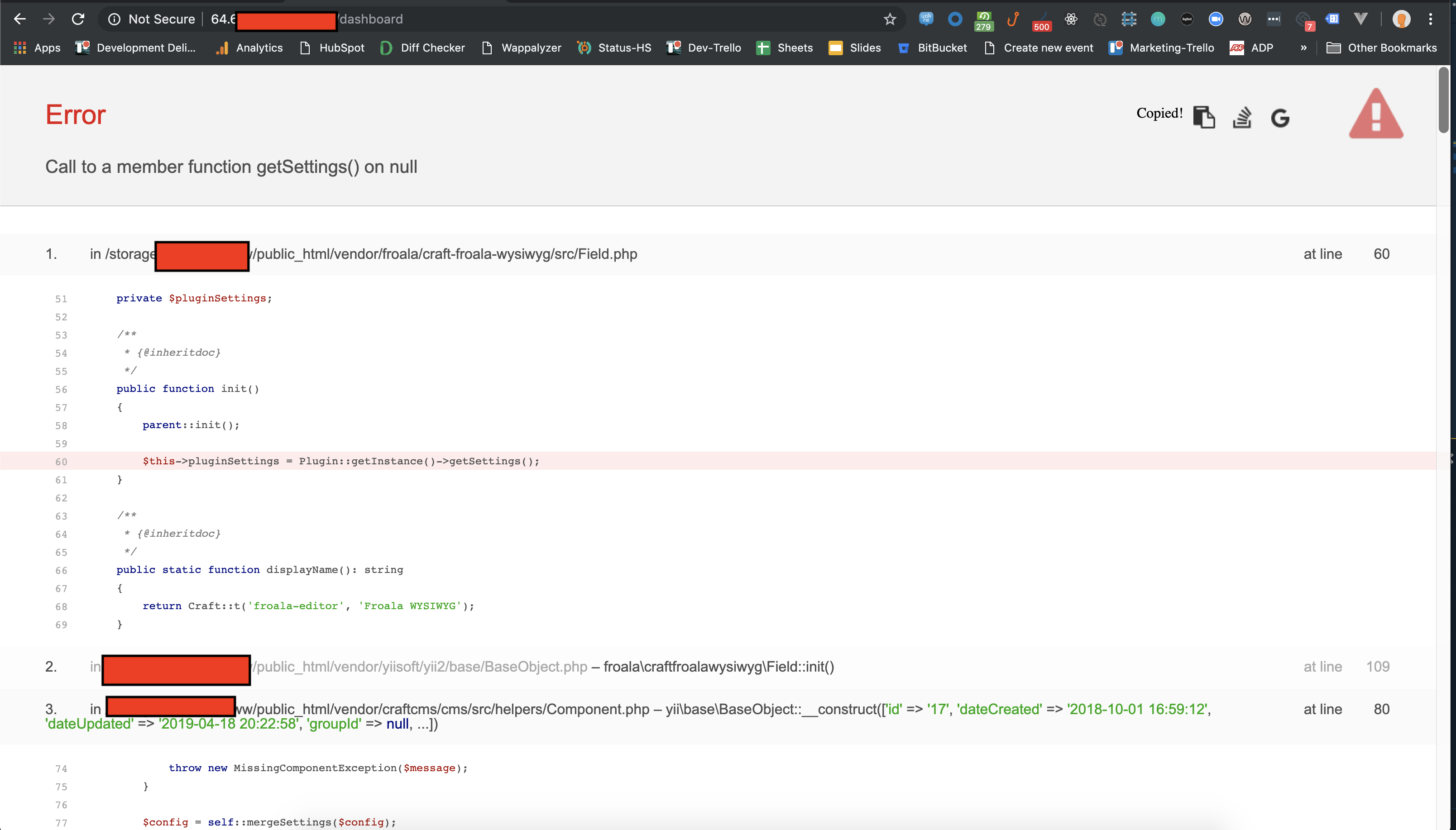Search the error on Google
Screen dimensions: 1456x830
[x=1280, y=118]
